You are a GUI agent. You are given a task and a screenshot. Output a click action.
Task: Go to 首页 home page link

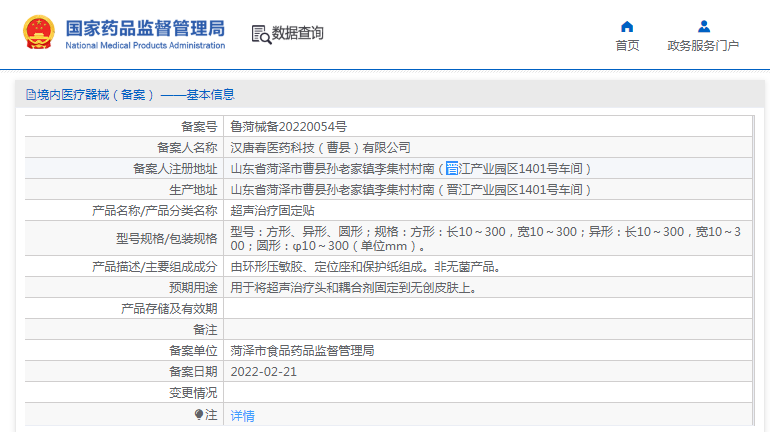[627, 46]
